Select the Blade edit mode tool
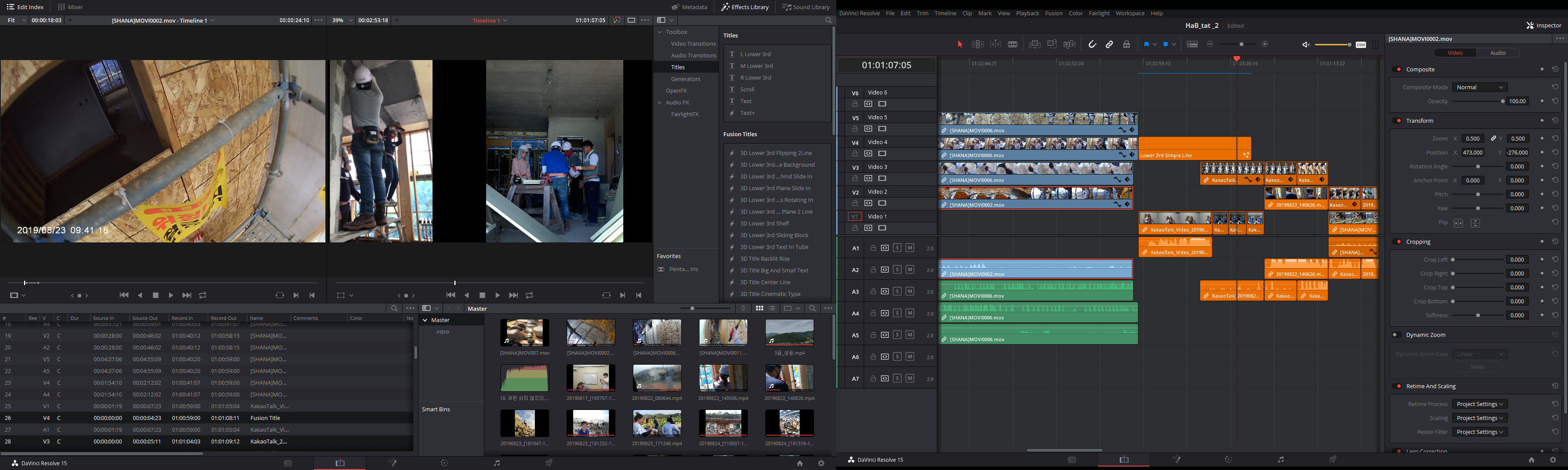The image size is (1568, 470). (x=1013, y=44)
